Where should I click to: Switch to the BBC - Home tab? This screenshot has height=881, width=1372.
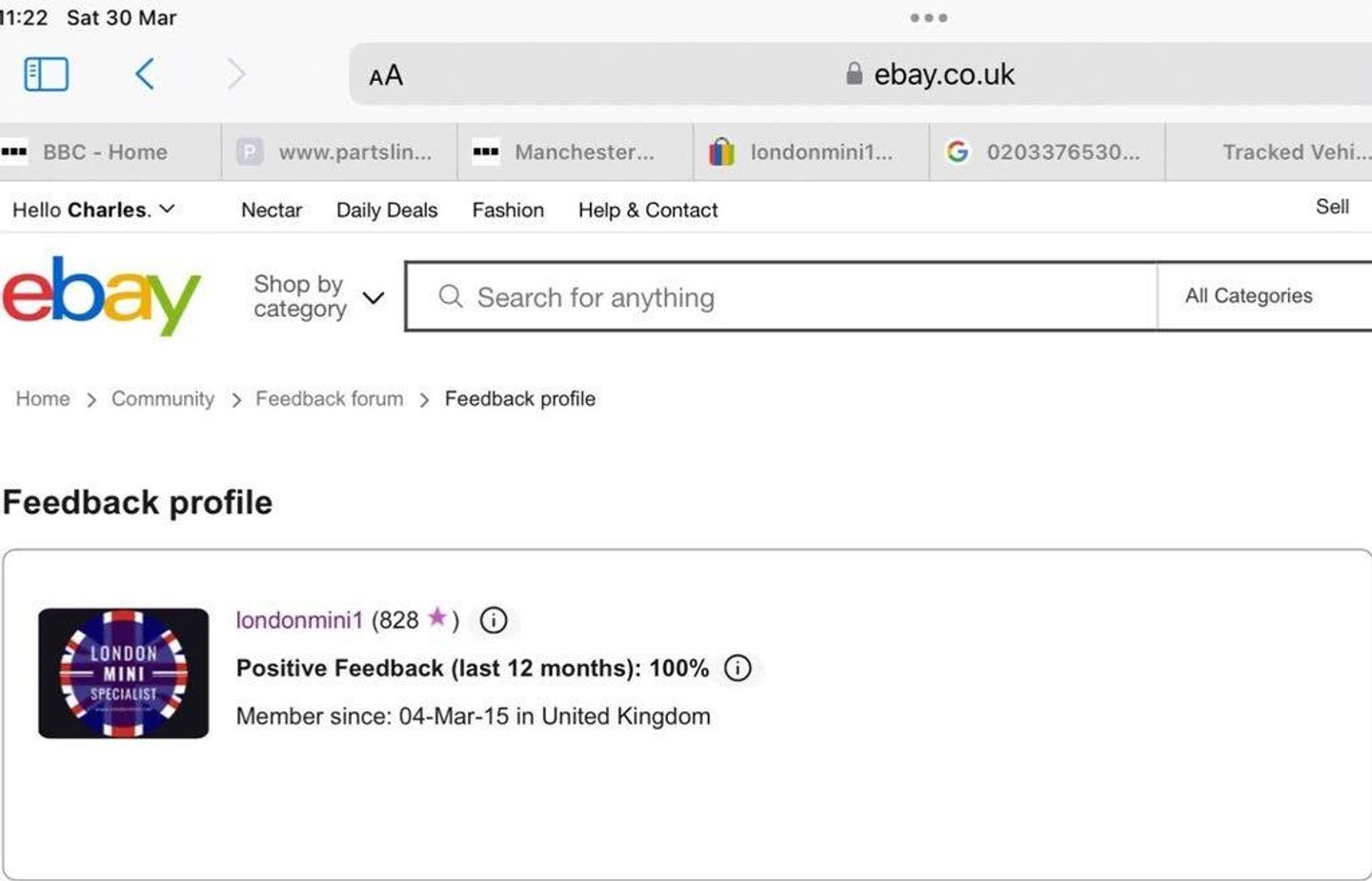pos(105,152)
